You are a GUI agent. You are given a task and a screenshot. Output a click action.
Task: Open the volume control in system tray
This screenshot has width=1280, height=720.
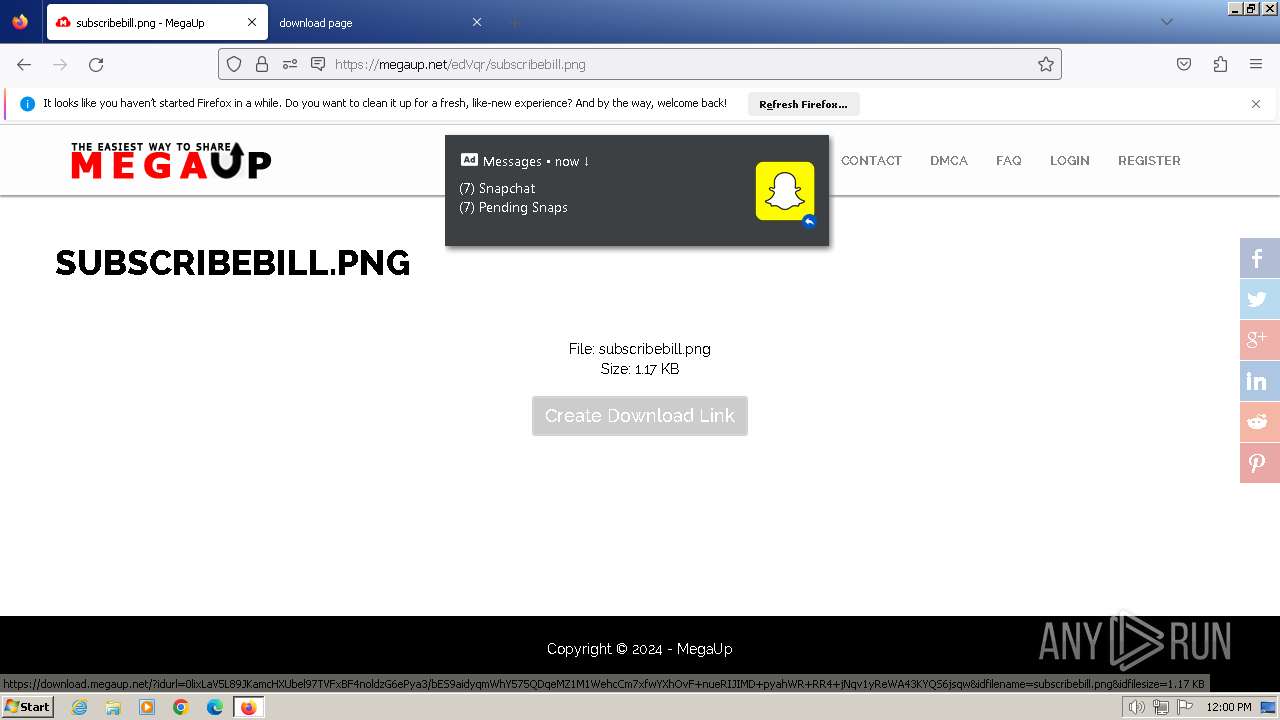(1136, 707)
